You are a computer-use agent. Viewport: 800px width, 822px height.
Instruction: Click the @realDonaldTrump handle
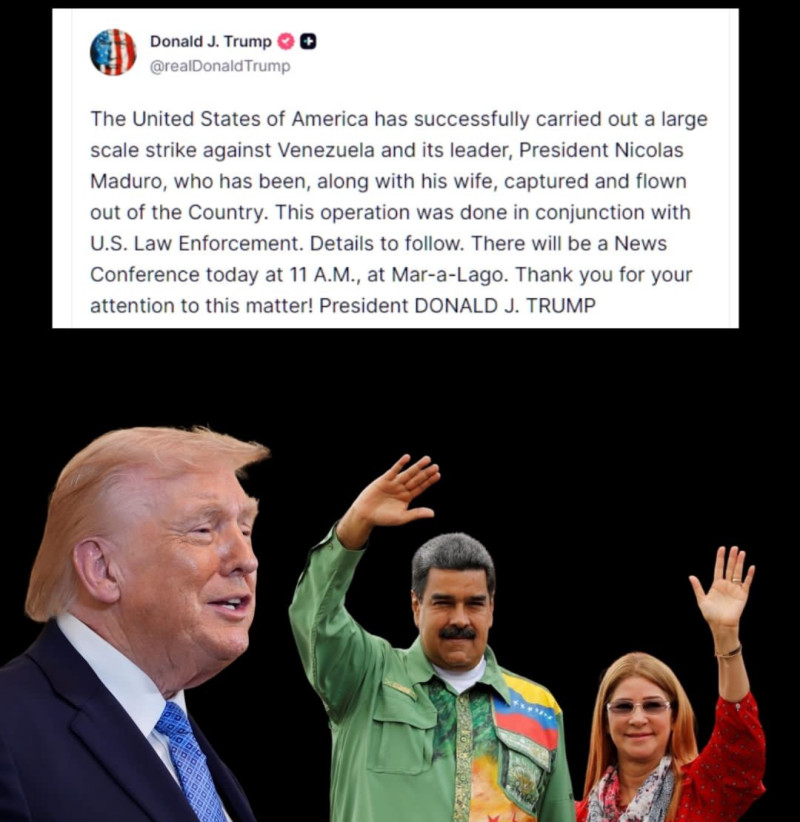pos(220,66)
